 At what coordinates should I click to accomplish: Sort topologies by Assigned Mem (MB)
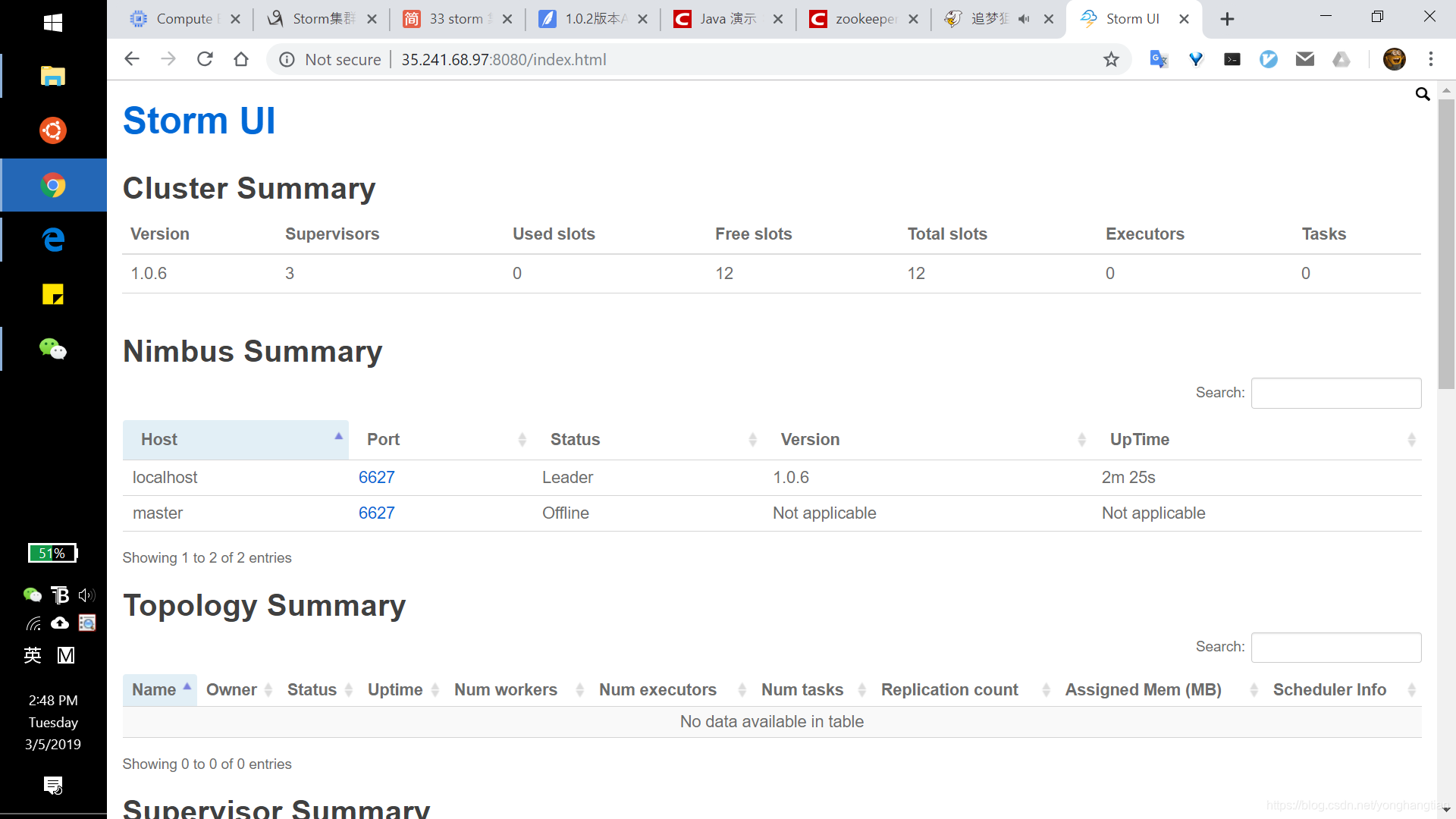1160,690
